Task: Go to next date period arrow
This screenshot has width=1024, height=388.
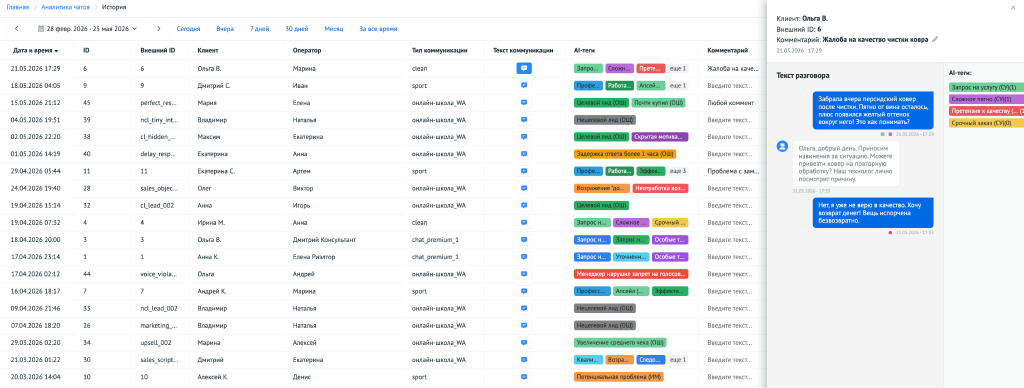Action: click(x=158, y=29)
